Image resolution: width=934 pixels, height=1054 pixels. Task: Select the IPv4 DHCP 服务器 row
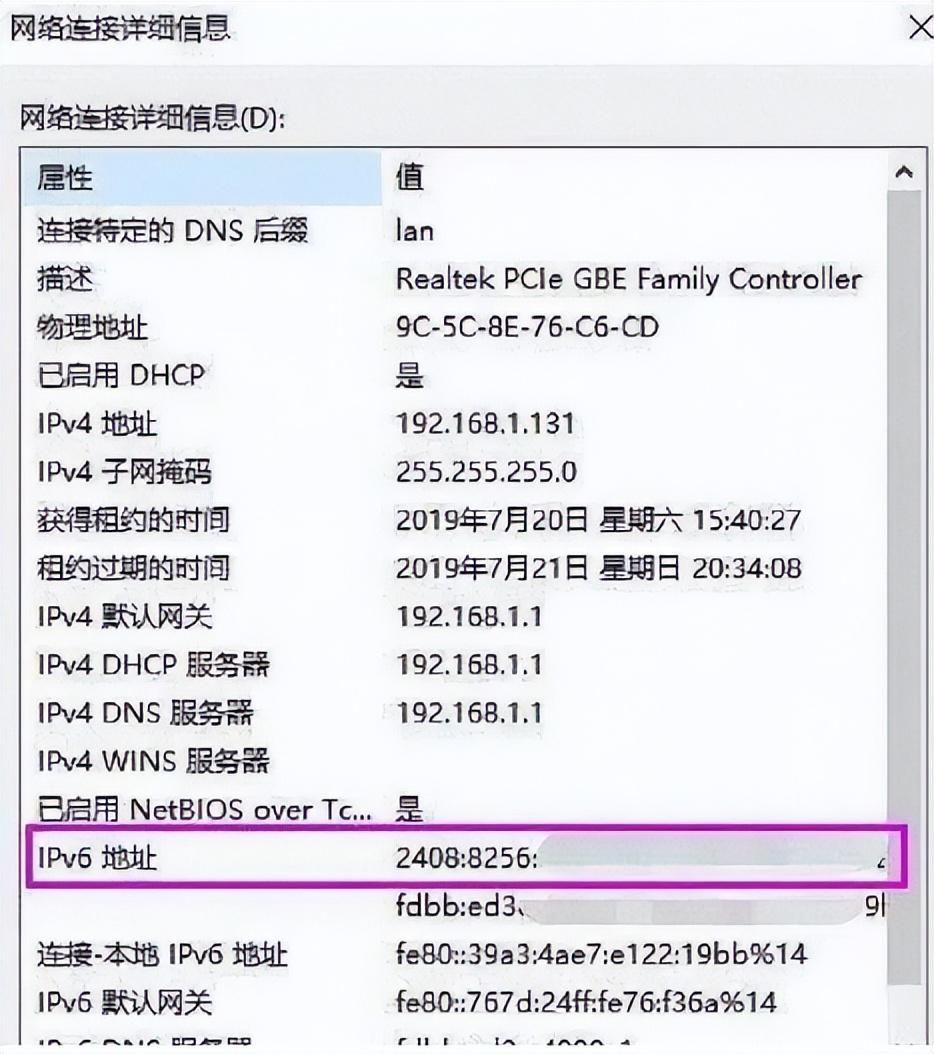click(455, 665)
